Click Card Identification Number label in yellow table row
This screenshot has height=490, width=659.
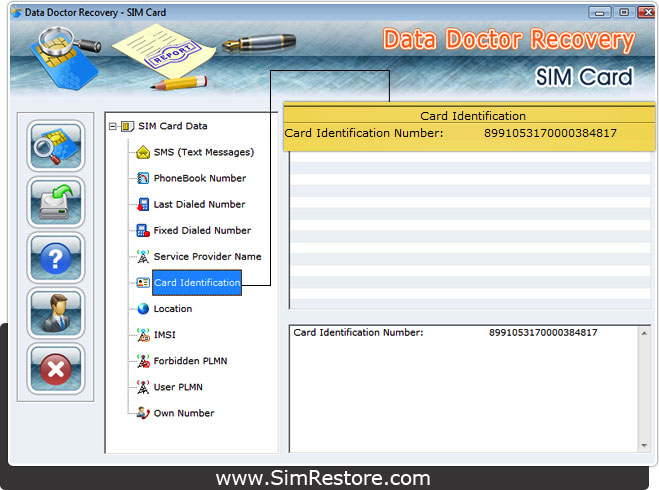[x=364, y=133]
